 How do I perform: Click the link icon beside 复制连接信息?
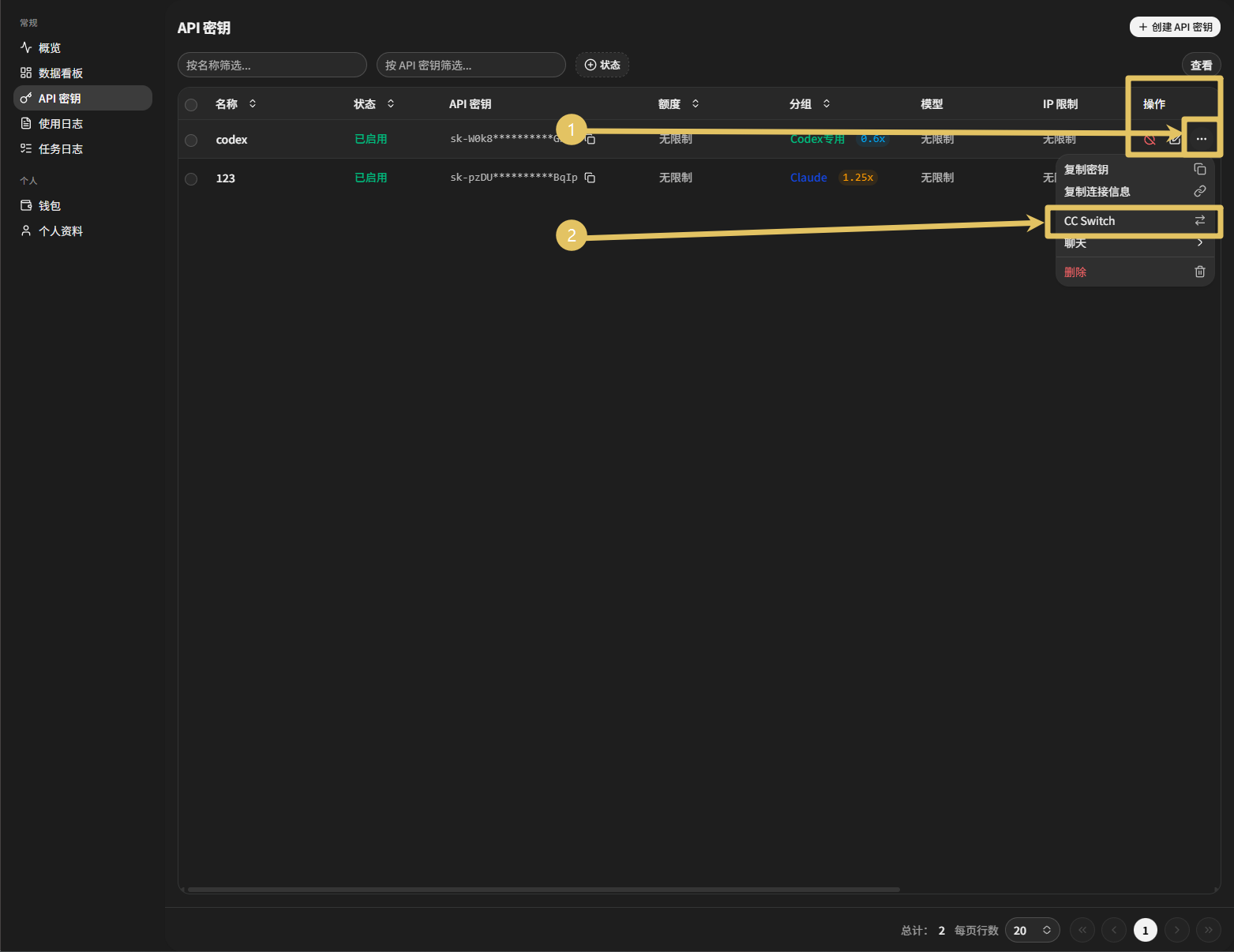click(1199, 191)
